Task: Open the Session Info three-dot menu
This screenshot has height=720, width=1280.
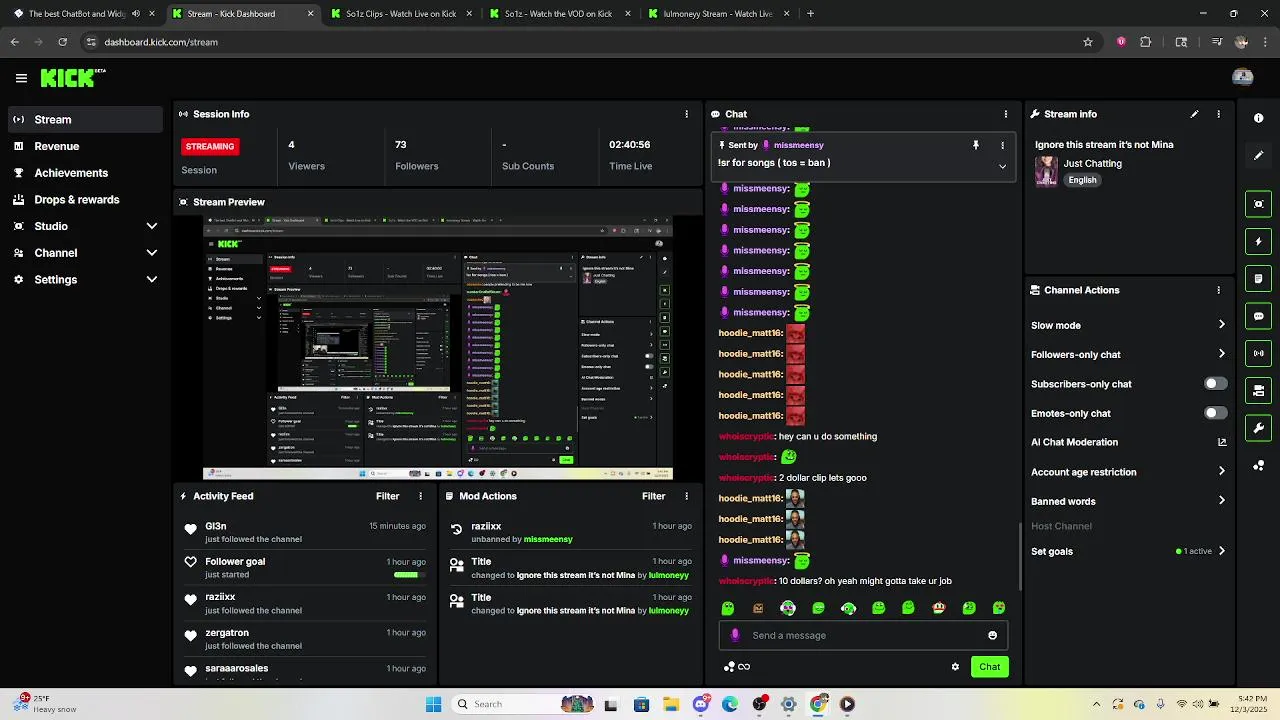Action: coord(686,114)
